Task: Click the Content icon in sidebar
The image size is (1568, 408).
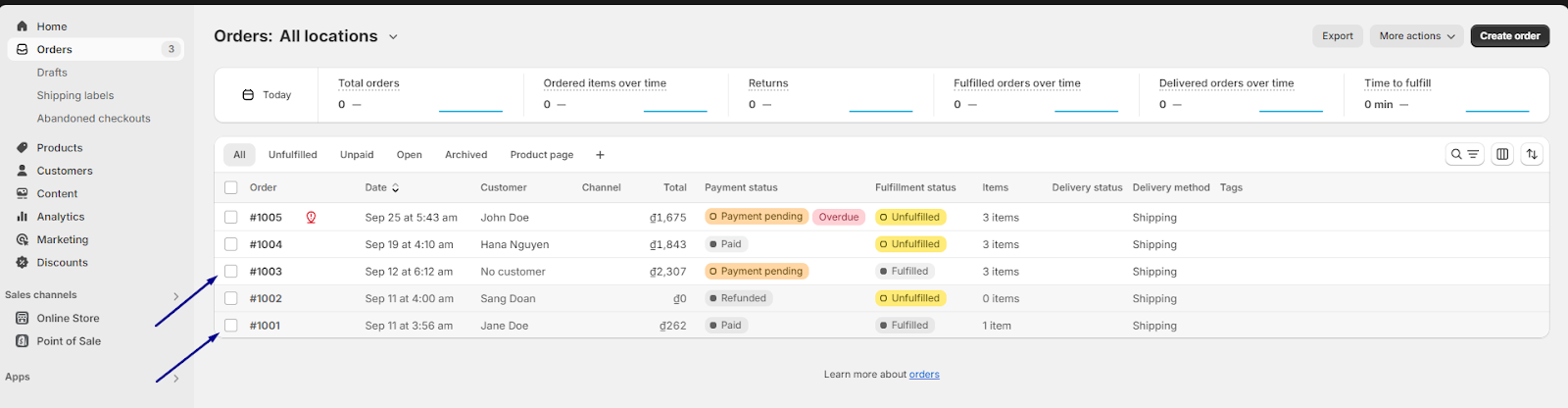Action: coord(23,194)
